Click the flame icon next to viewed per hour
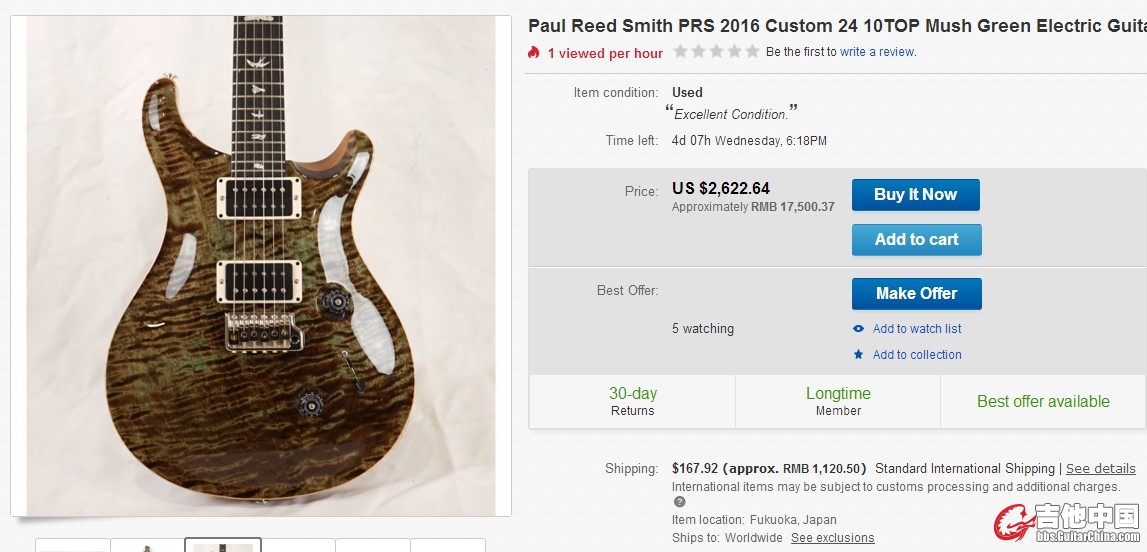 tap(534, 53)
